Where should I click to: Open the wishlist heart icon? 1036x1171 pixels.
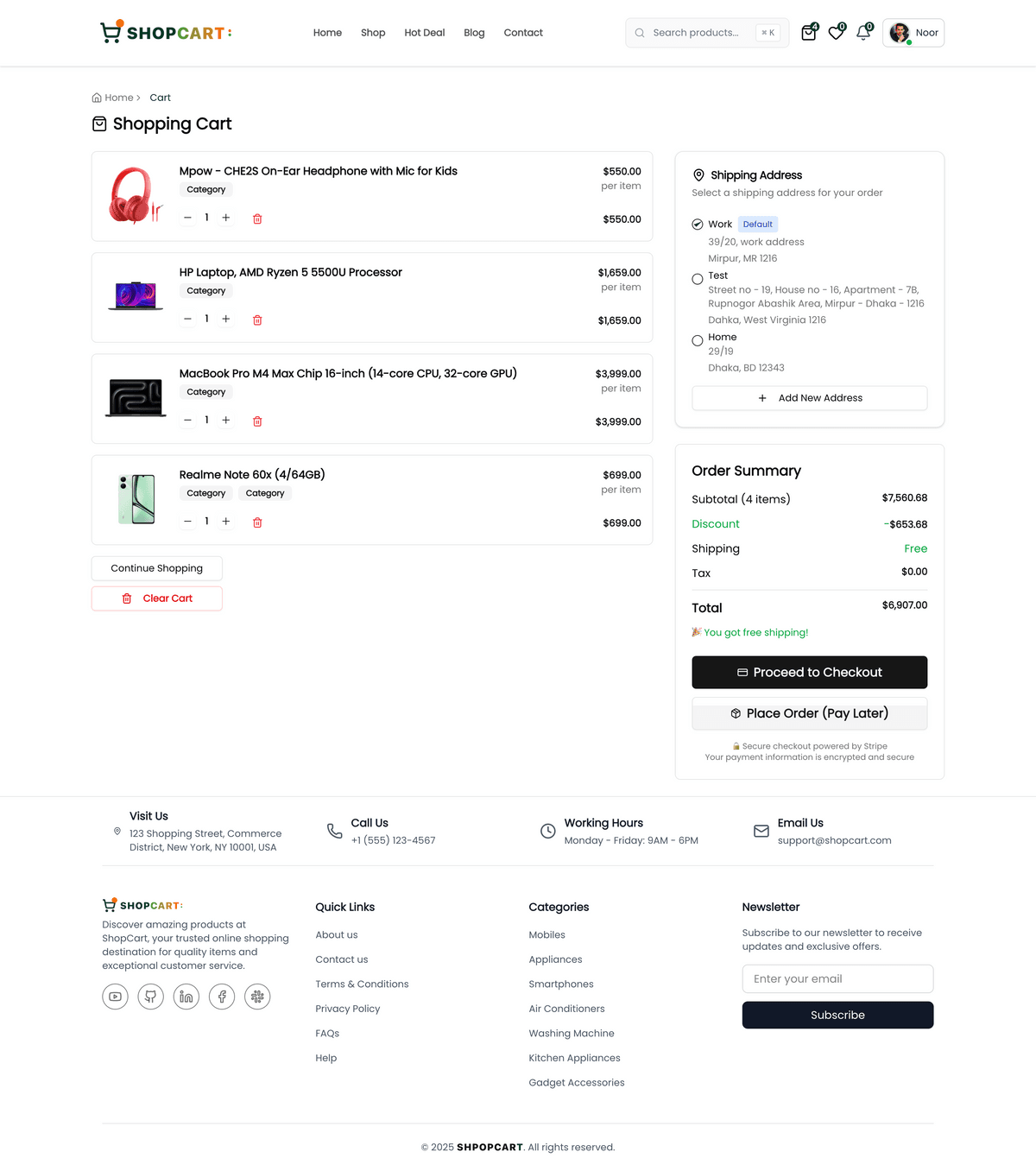[x=836, y=33]
